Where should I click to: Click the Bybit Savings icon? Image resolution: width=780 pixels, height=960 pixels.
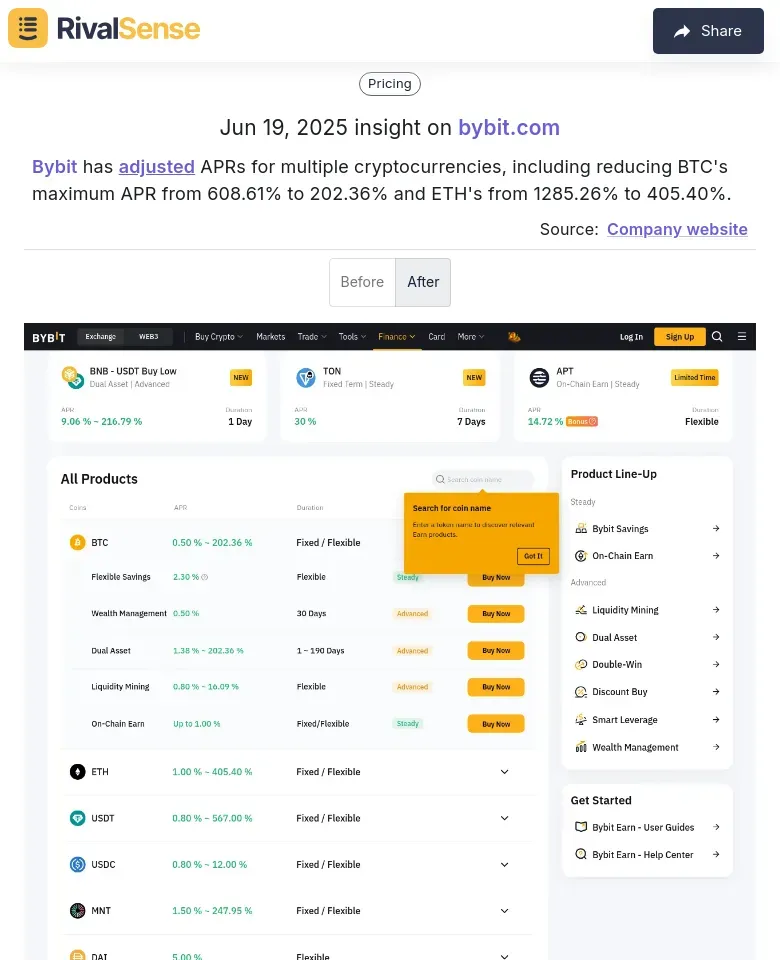click(x=580, y=528)
